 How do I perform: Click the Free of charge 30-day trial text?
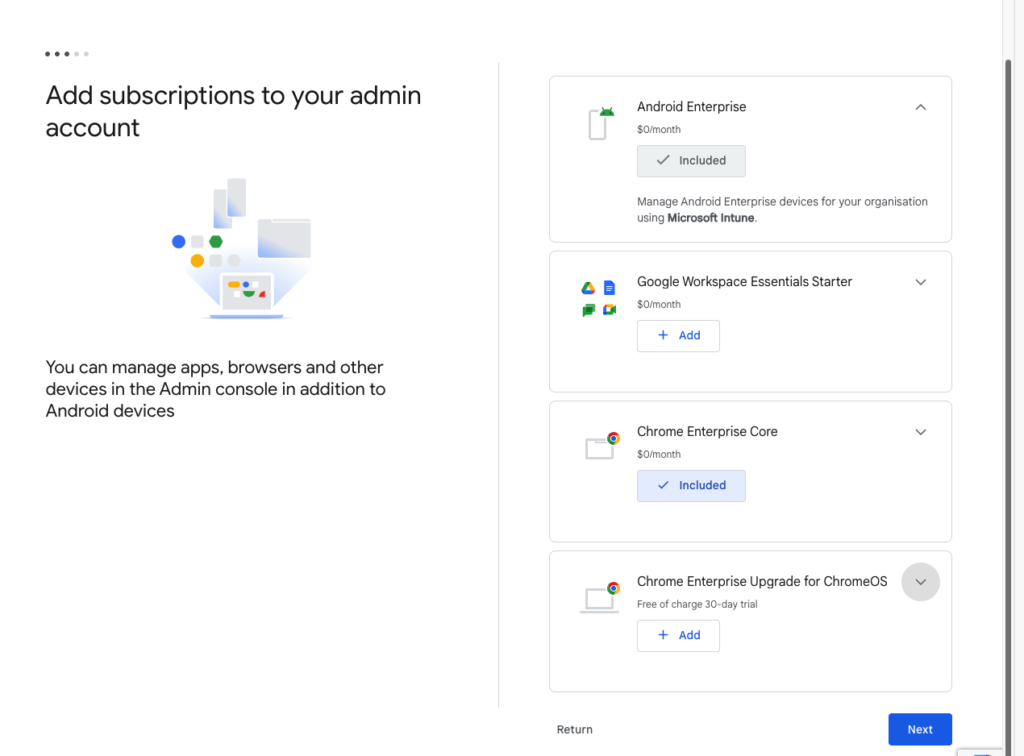(x=697, y=605)
